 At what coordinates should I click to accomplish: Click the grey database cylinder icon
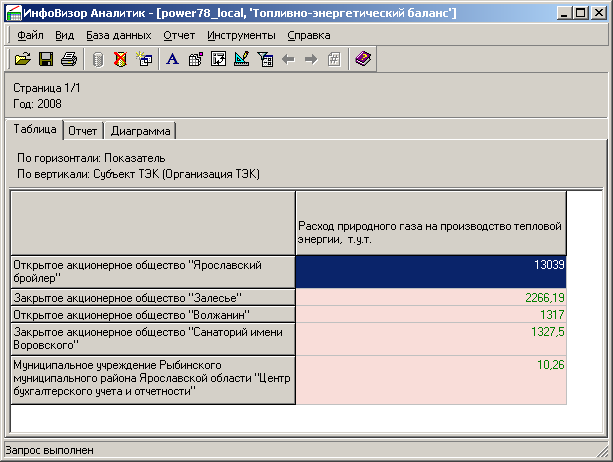point(98,59)
